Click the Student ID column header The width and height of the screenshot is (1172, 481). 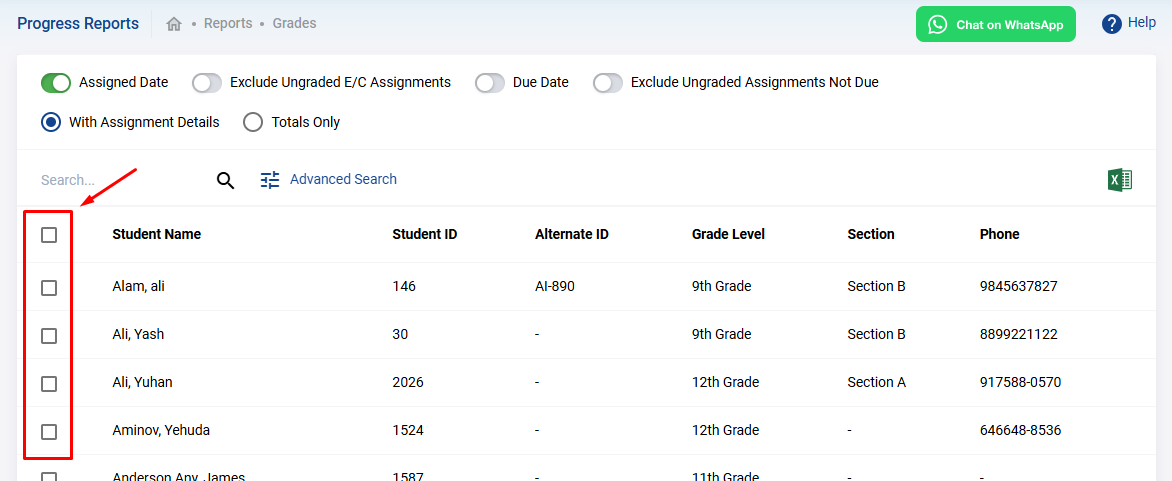click(x=425, y=235)
